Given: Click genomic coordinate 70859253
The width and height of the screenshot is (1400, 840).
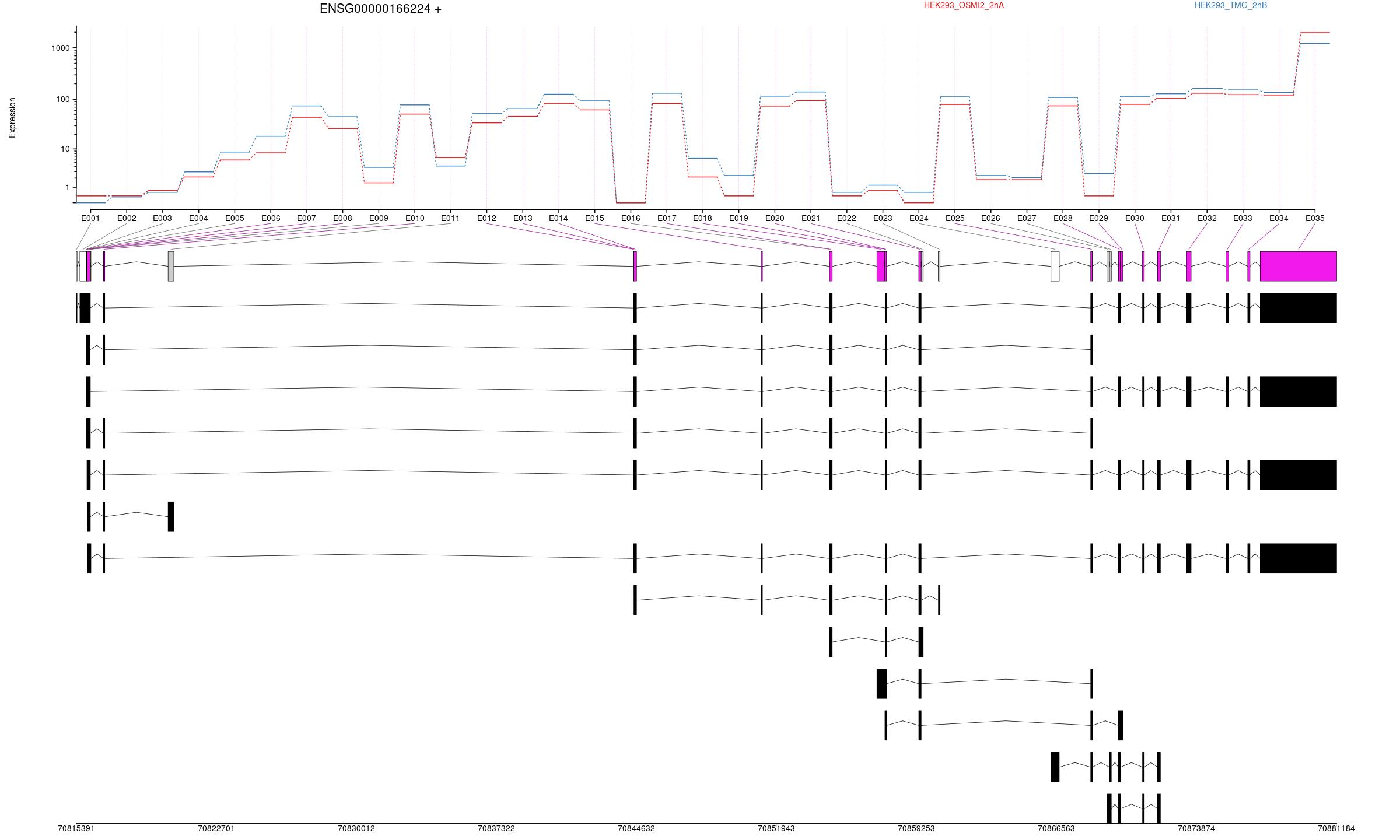Looking at the screenshot, I should (916, 828).
